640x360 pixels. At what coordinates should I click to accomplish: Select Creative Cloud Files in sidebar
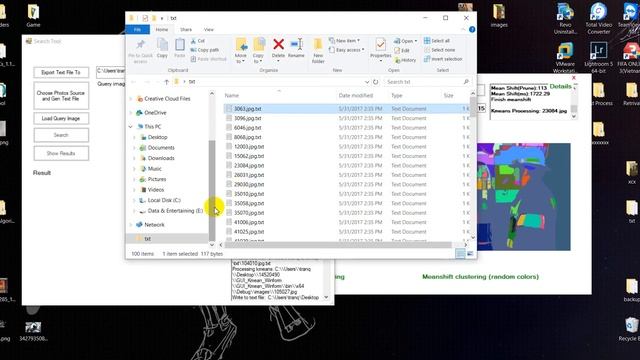(x=167, y=99)
